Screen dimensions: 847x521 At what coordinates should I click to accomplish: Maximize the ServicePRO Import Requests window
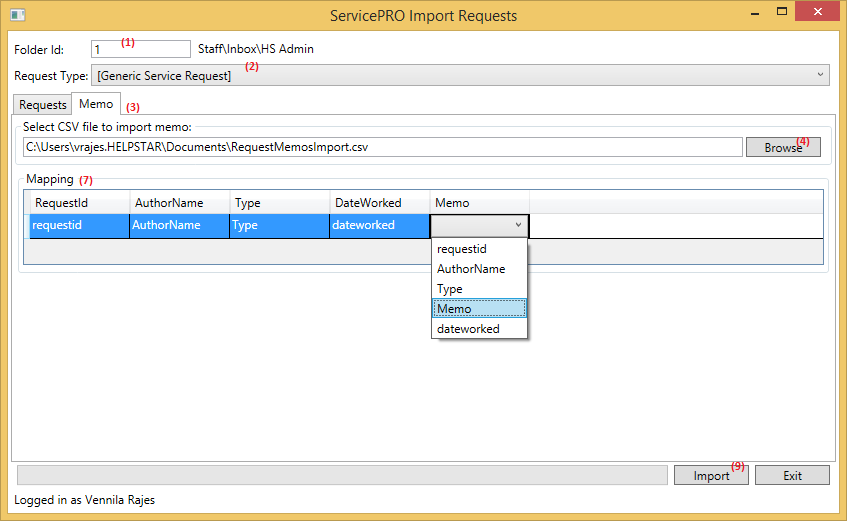(x=781, y=12)
